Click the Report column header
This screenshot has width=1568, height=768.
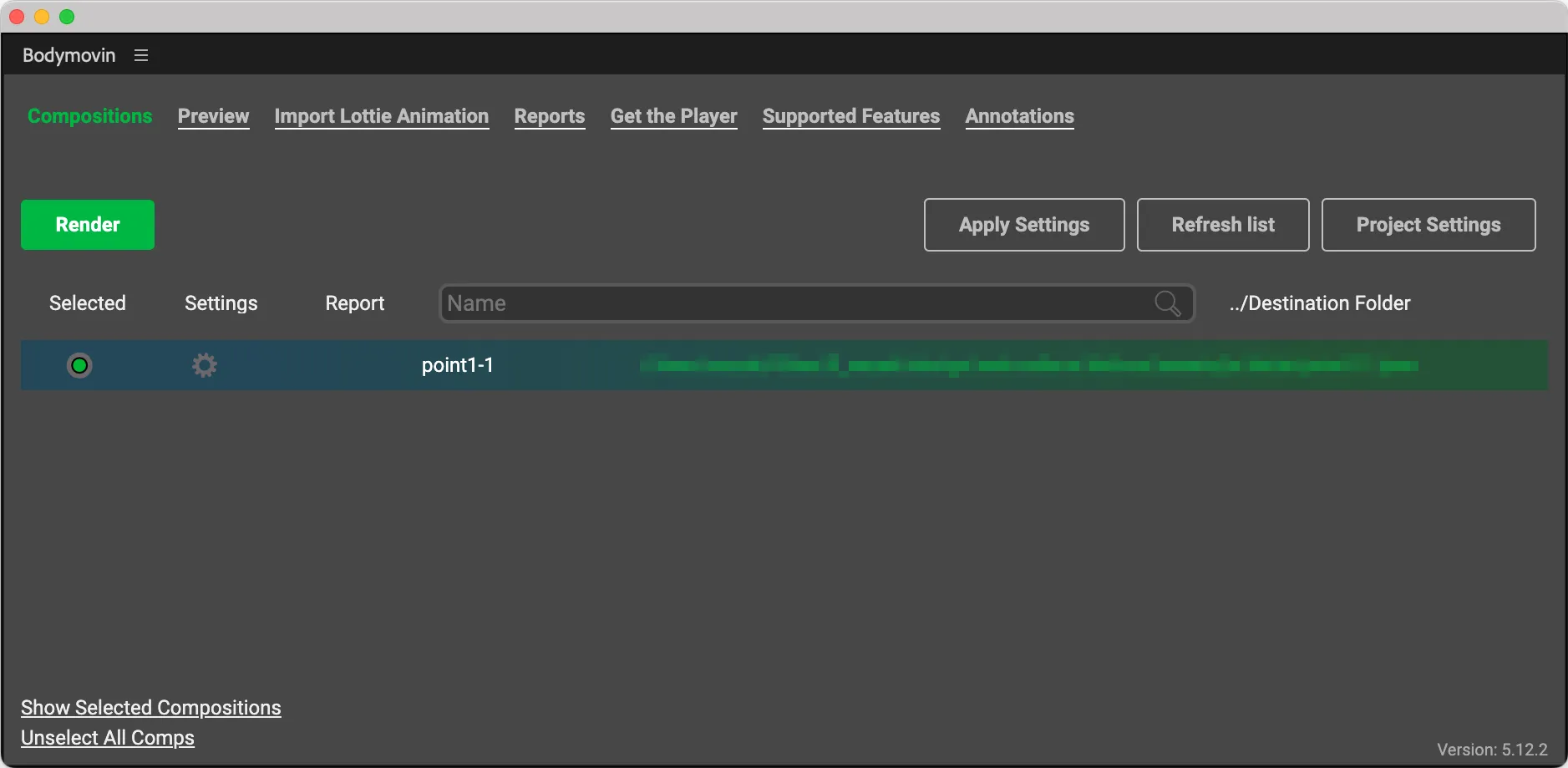(355, 303)
